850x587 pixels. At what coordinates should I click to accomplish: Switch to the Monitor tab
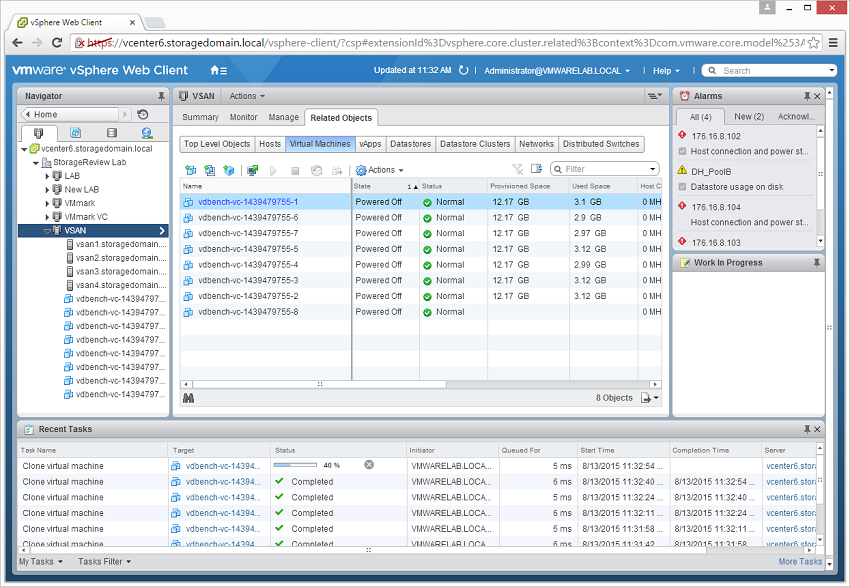click(243, 118)
